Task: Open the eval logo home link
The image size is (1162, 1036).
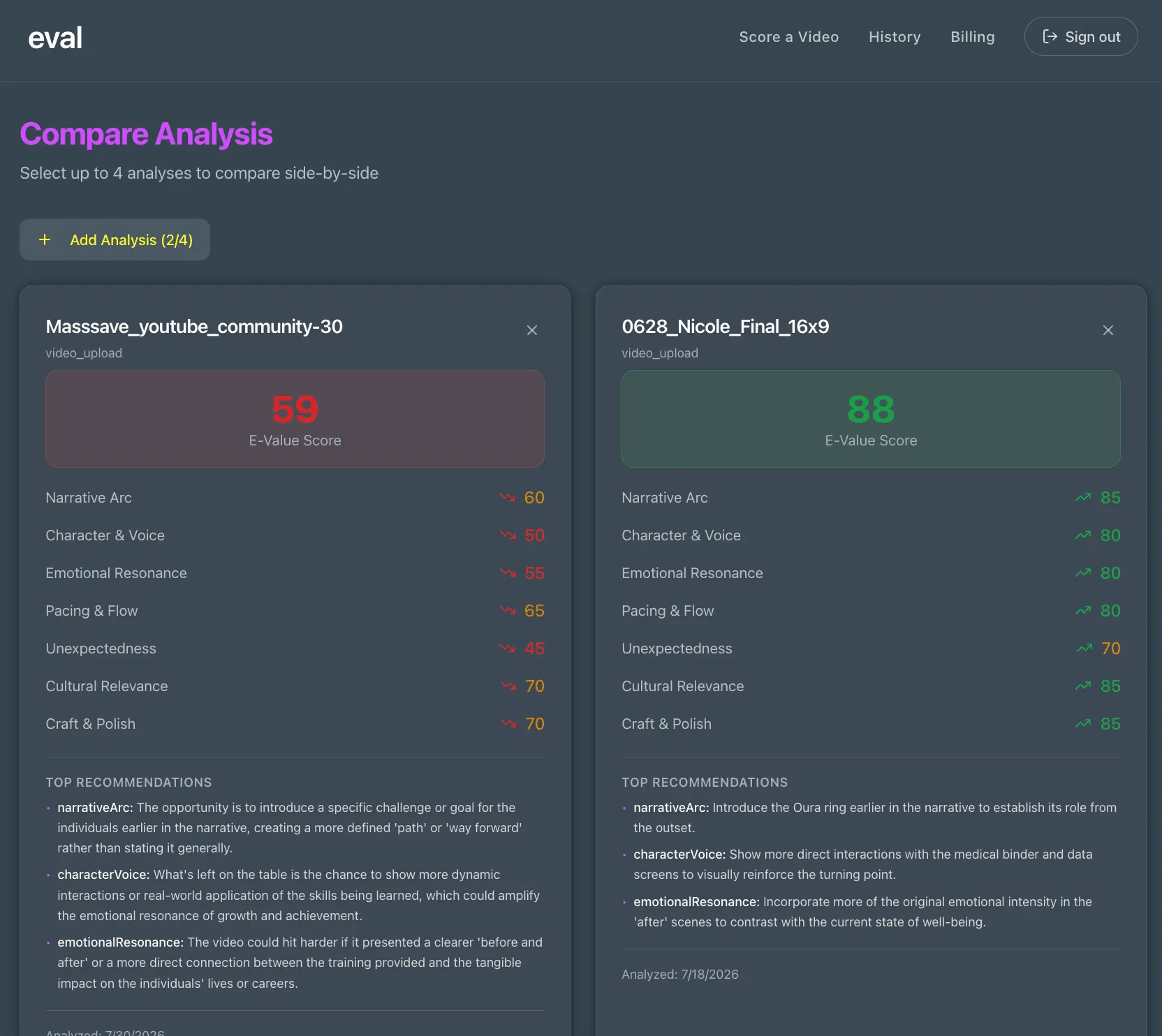Action: tap(55, 38)
